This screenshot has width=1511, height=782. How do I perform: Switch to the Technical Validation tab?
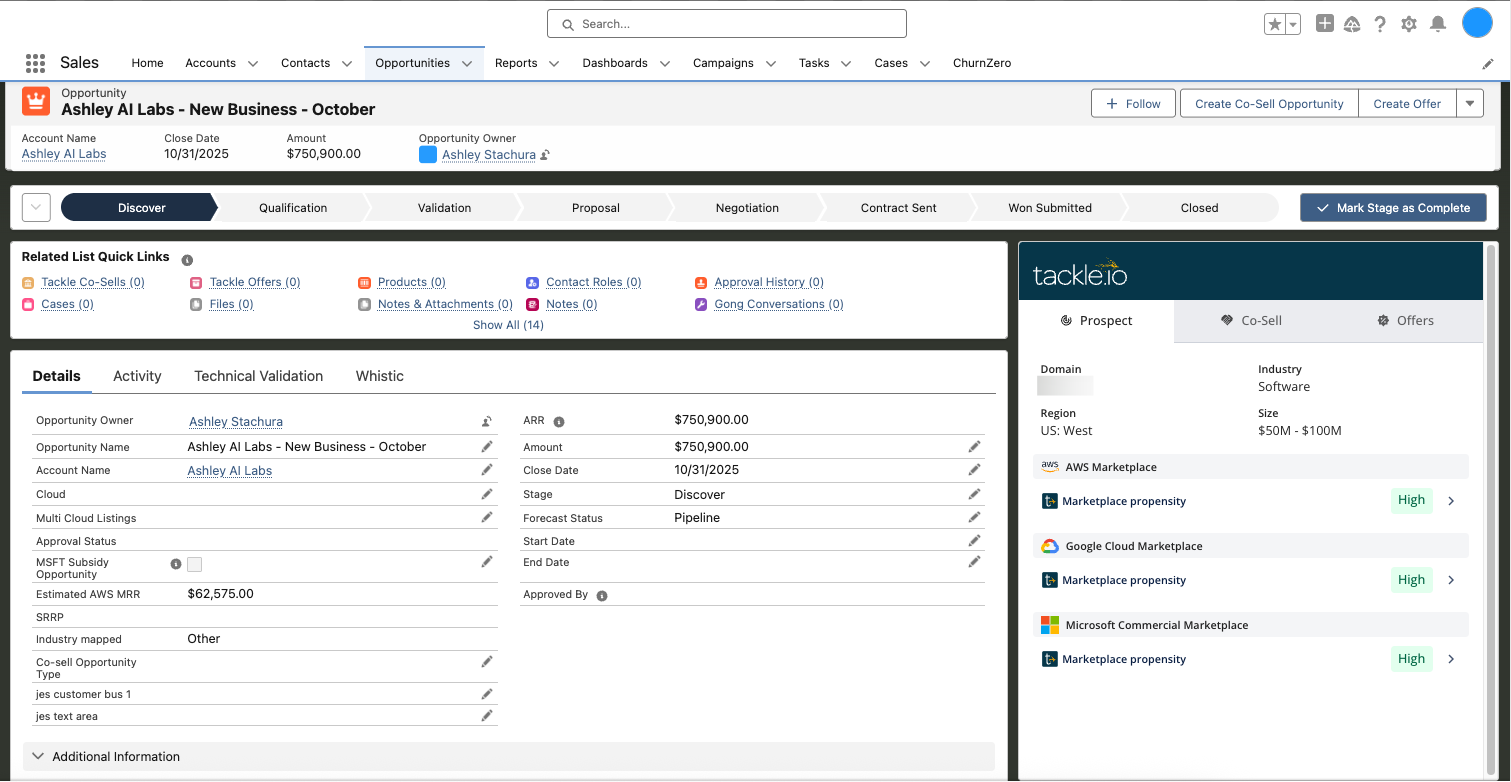pyautogui.click(x=258, y=376)
